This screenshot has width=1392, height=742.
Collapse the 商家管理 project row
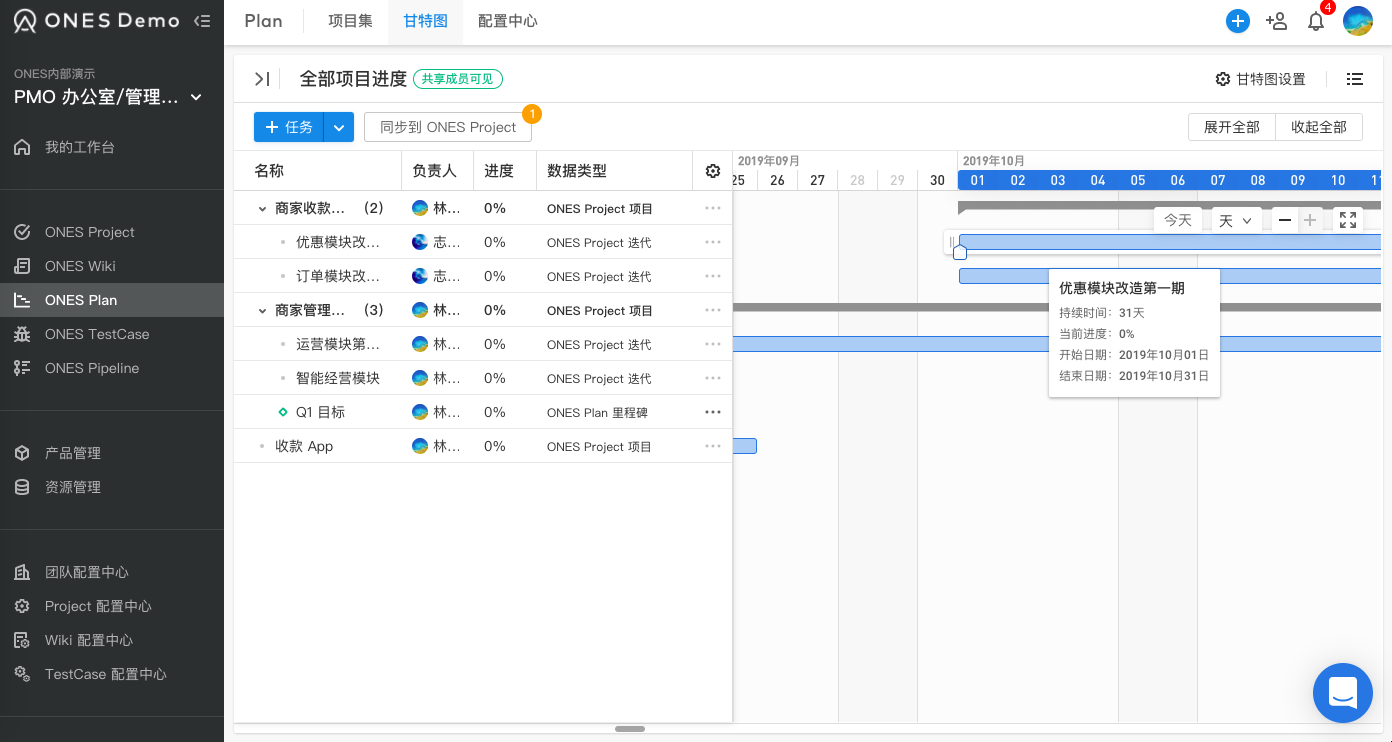click(x=263, y=311)
